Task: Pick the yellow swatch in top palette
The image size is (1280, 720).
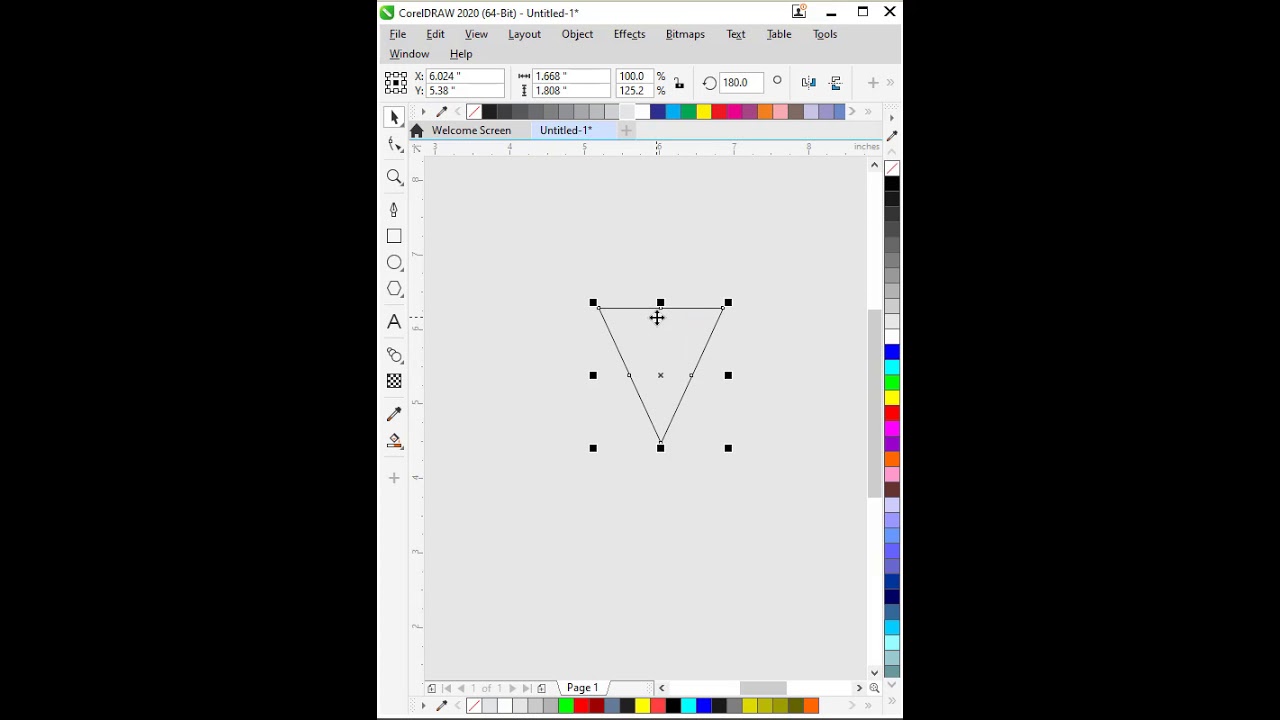Action: pos(704,112)
